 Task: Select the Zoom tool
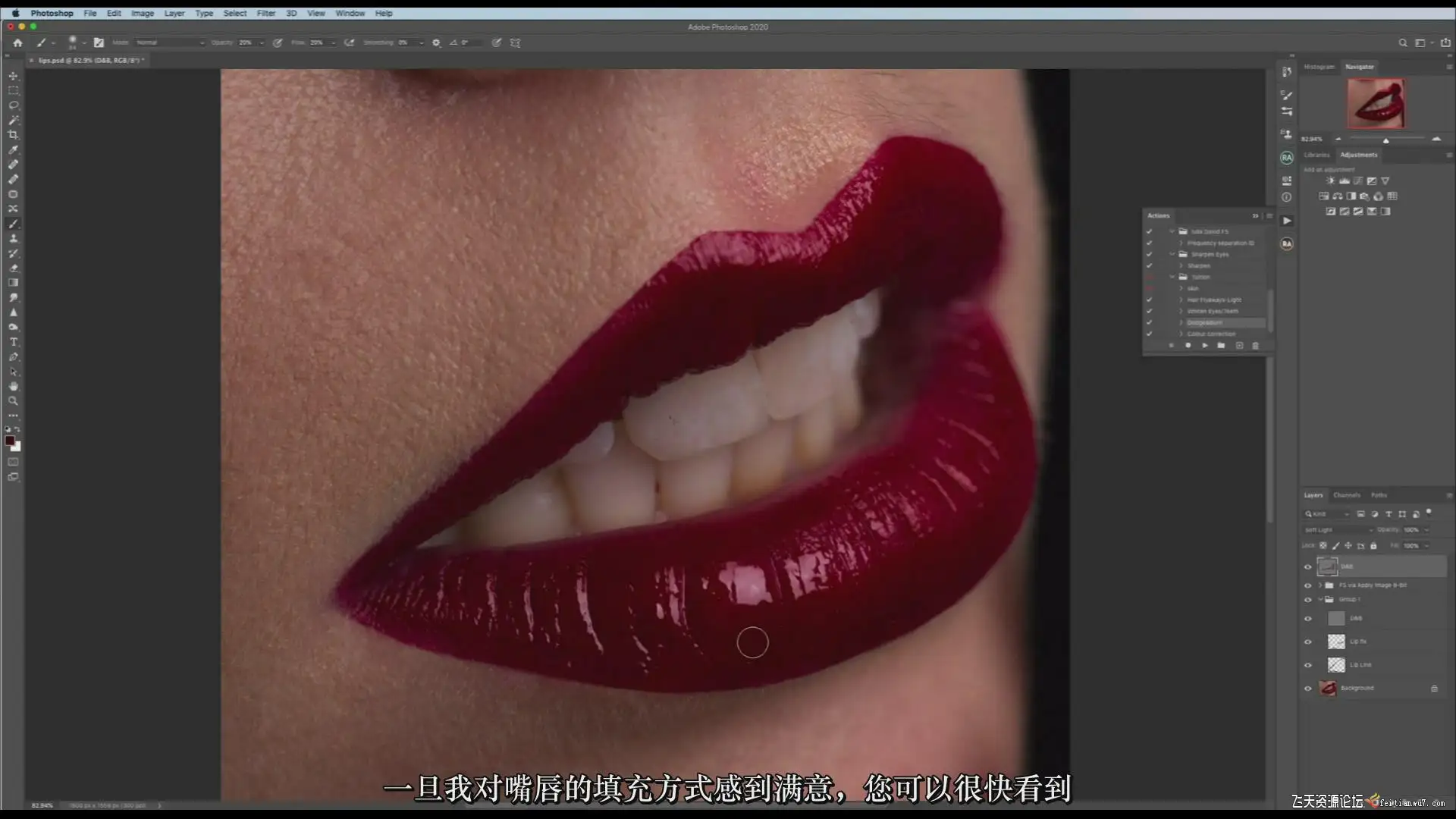pyautogui.click(x=13, y=401)
